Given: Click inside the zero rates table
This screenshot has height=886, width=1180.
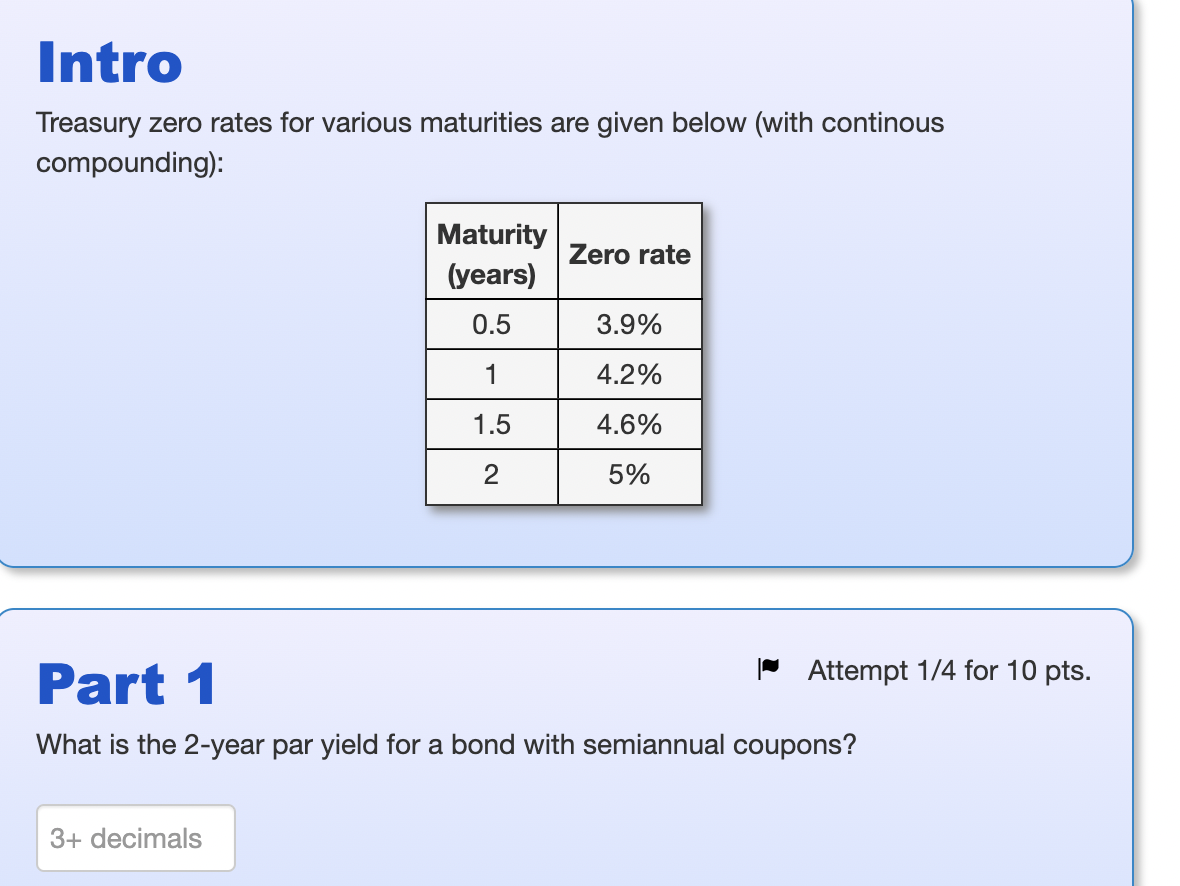Looking at the screenshot, I should tap(563, 350).
